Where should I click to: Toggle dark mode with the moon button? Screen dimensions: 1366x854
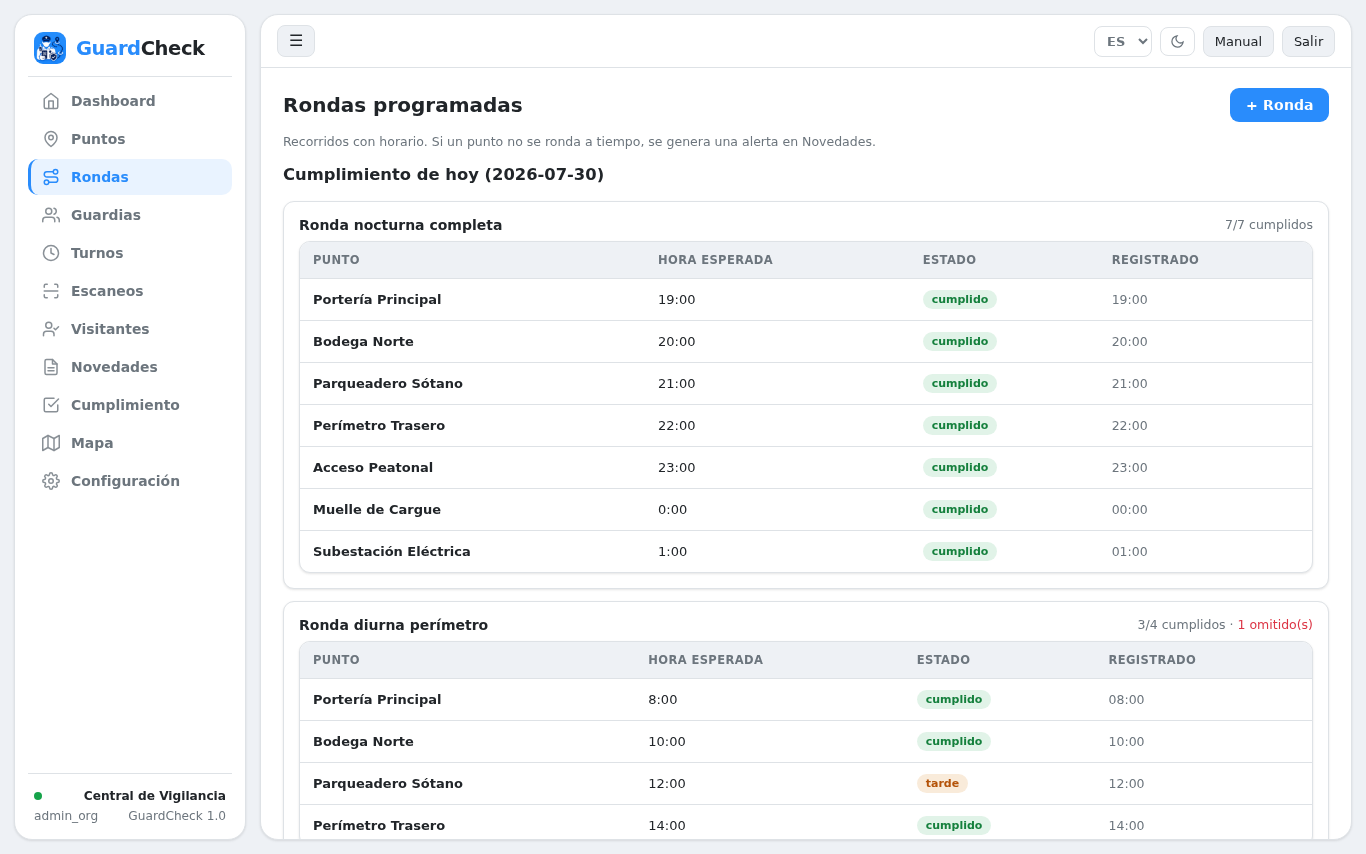click(1177, 41)
